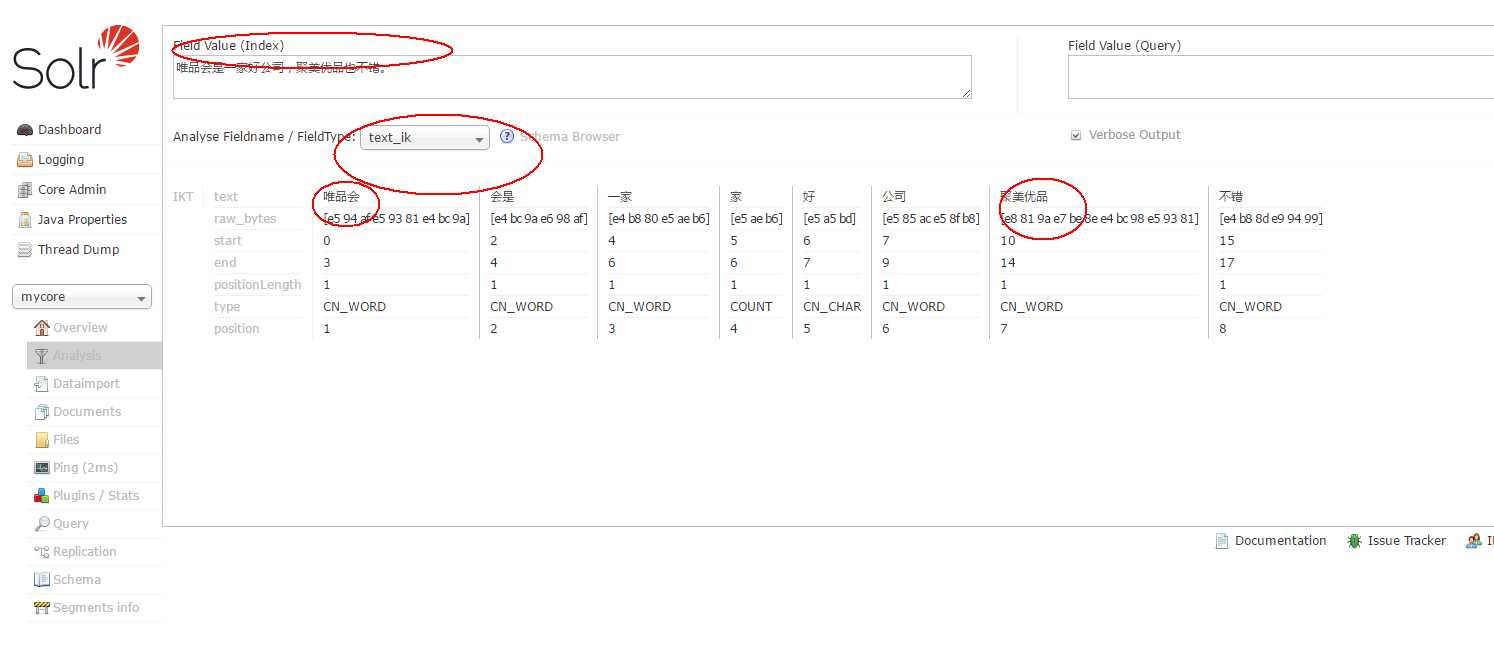This screenshot has width=1494, height=653.
Task: Click the Files link in sidebar
Action: [66, 440]
